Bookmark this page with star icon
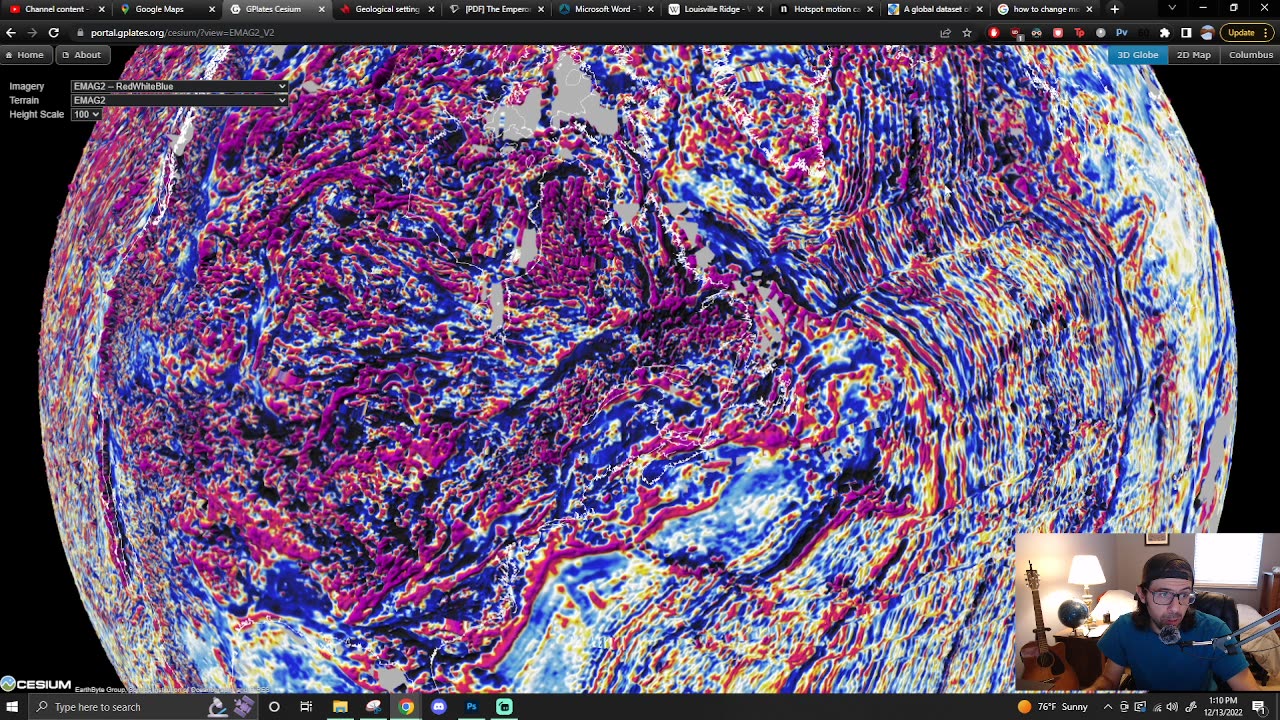Screen dimensions: 1280x720 click(x=966, y=32)
